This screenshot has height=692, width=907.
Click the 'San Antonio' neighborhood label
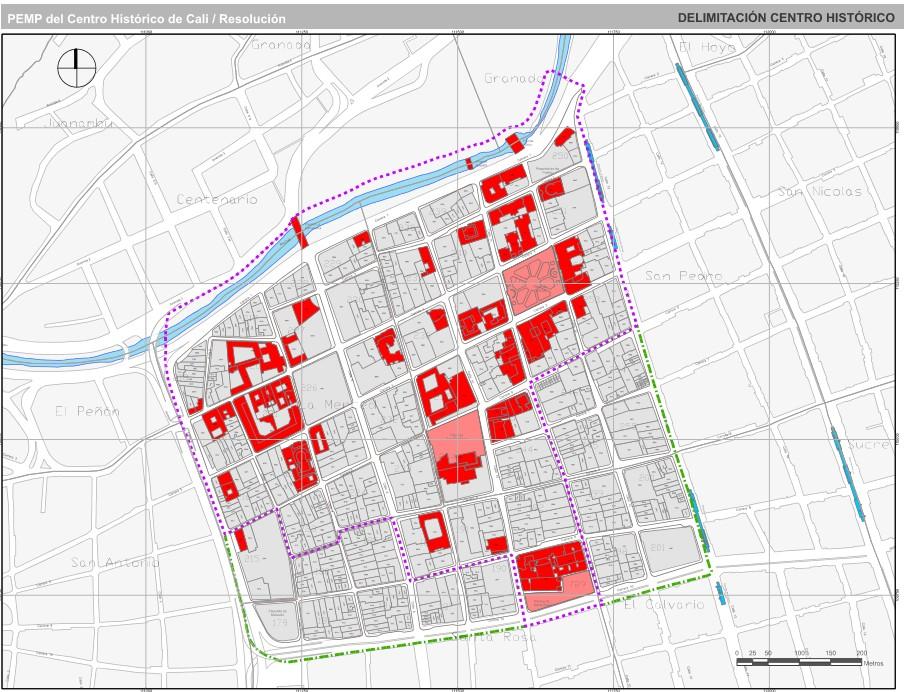click(x=116, y=562)
